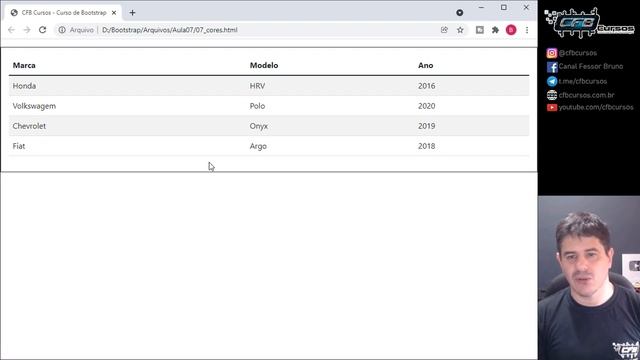Click the Instagram icon beside @cfbcursos
Screen dimensions: 640x360
[x=552, y=53]
